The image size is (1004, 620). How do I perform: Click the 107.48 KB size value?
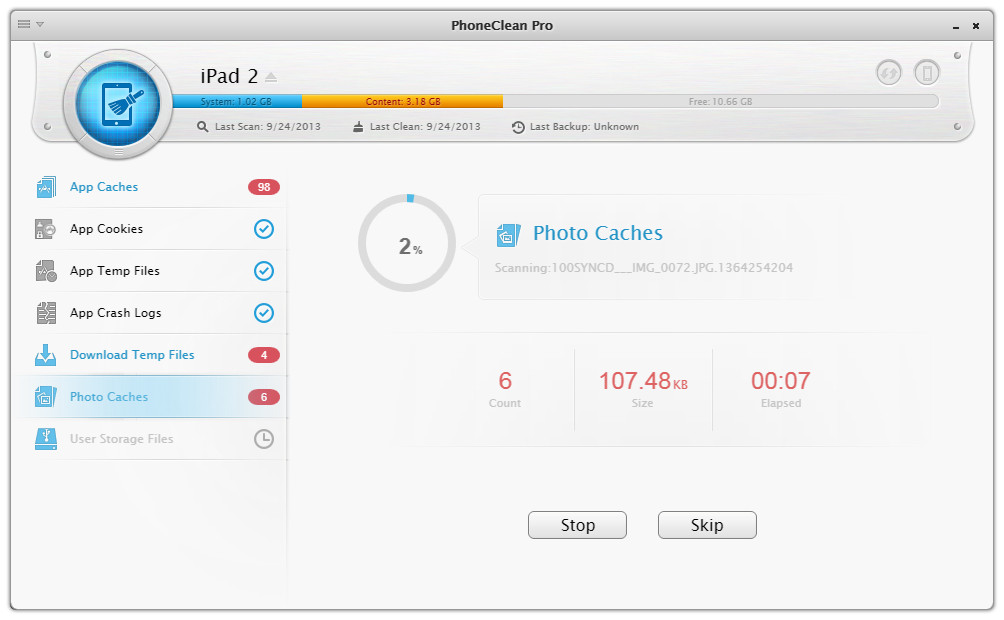tap(643, 381)
